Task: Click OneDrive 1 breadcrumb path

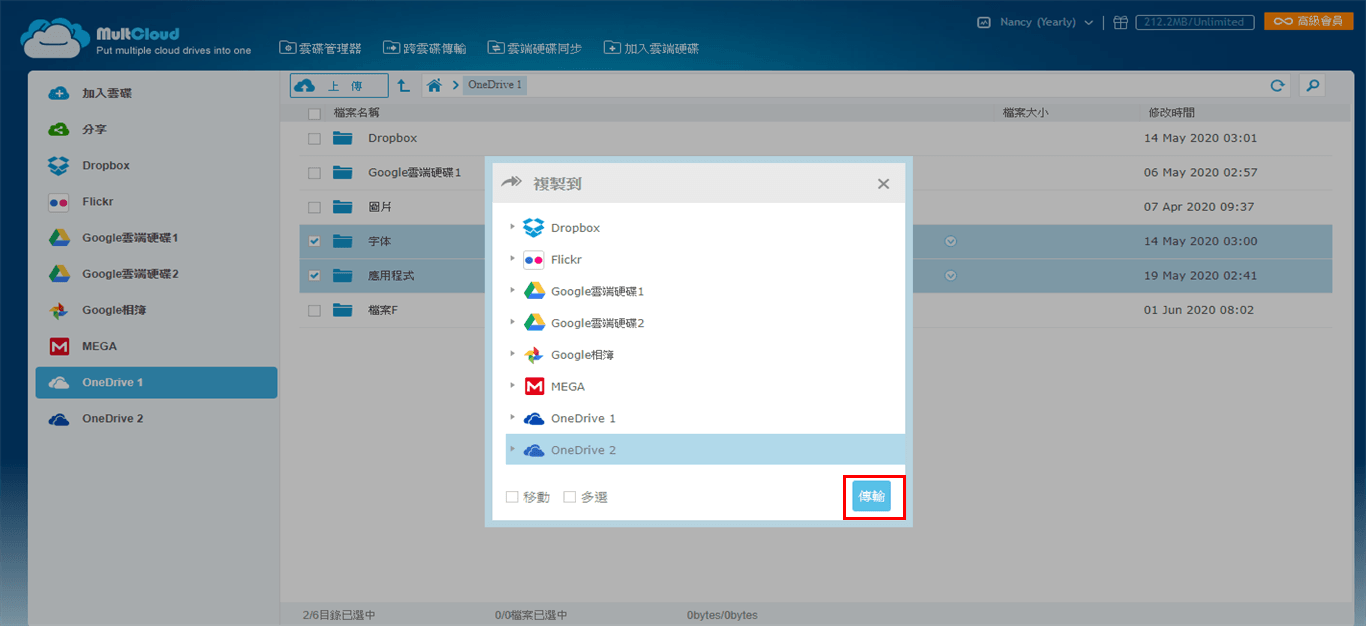Action: 495,86
